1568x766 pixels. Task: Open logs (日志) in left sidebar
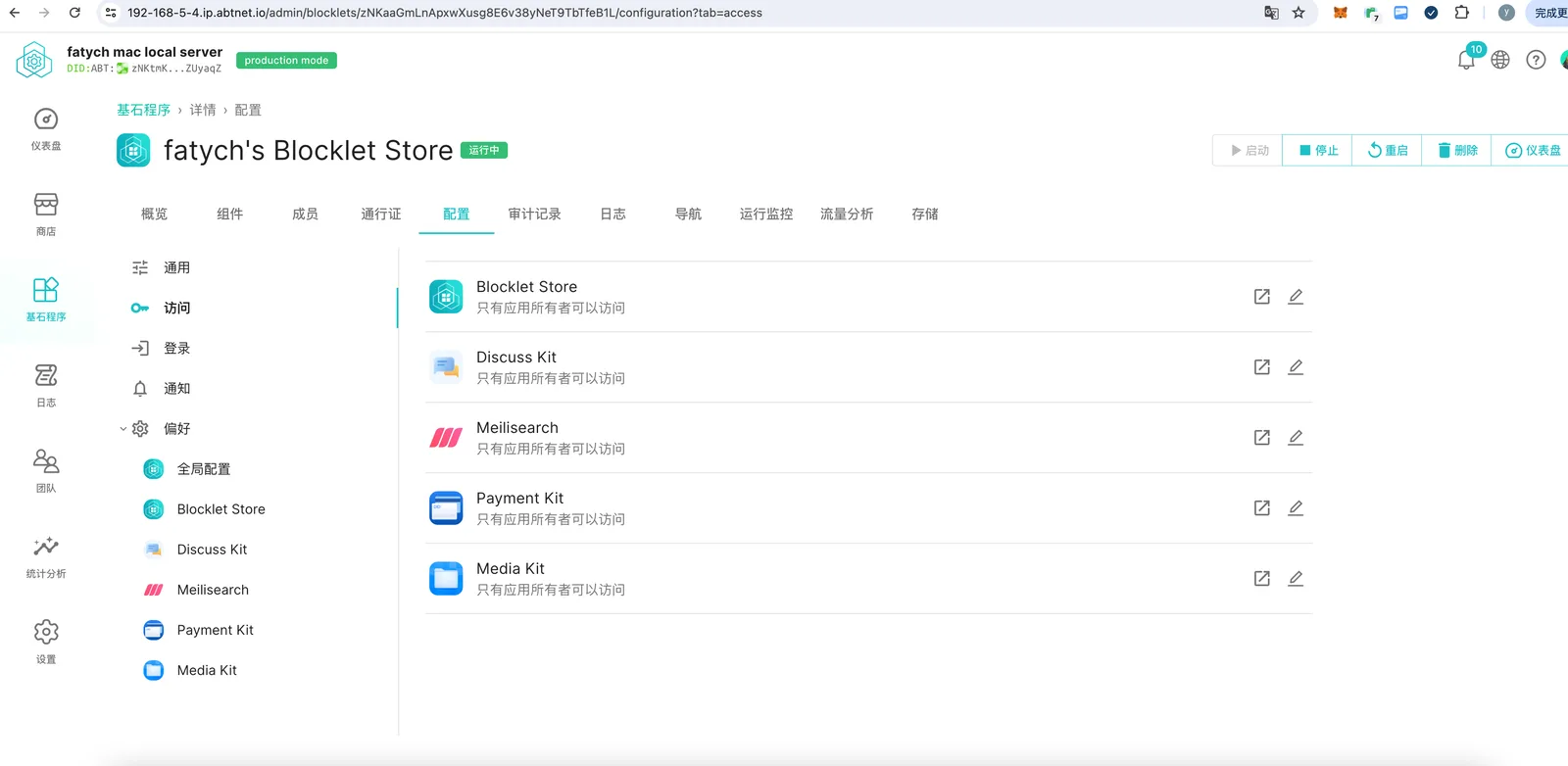46,385
